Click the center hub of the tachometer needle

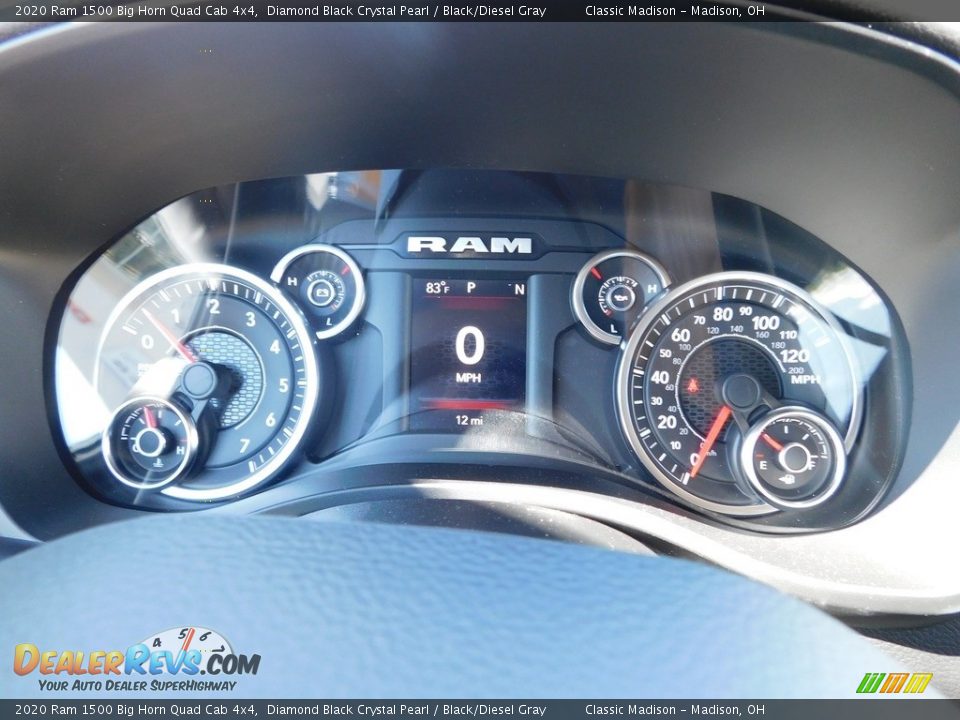point(199,380)
